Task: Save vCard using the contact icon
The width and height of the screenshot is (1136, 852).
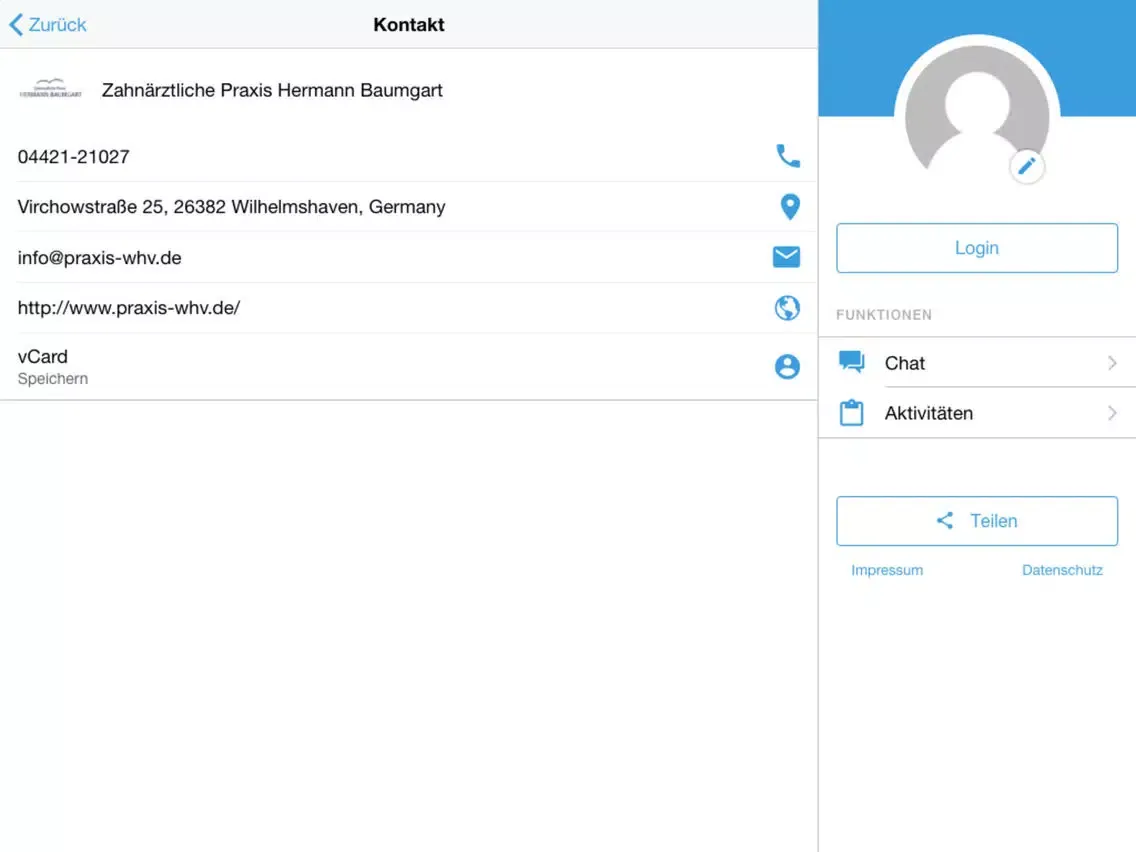Action: [787, 367]
